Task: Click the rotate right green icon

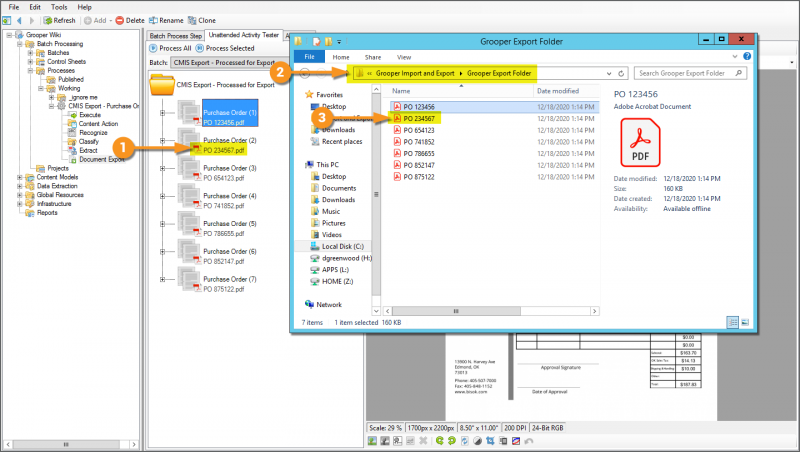Action: tap(452, 441)
